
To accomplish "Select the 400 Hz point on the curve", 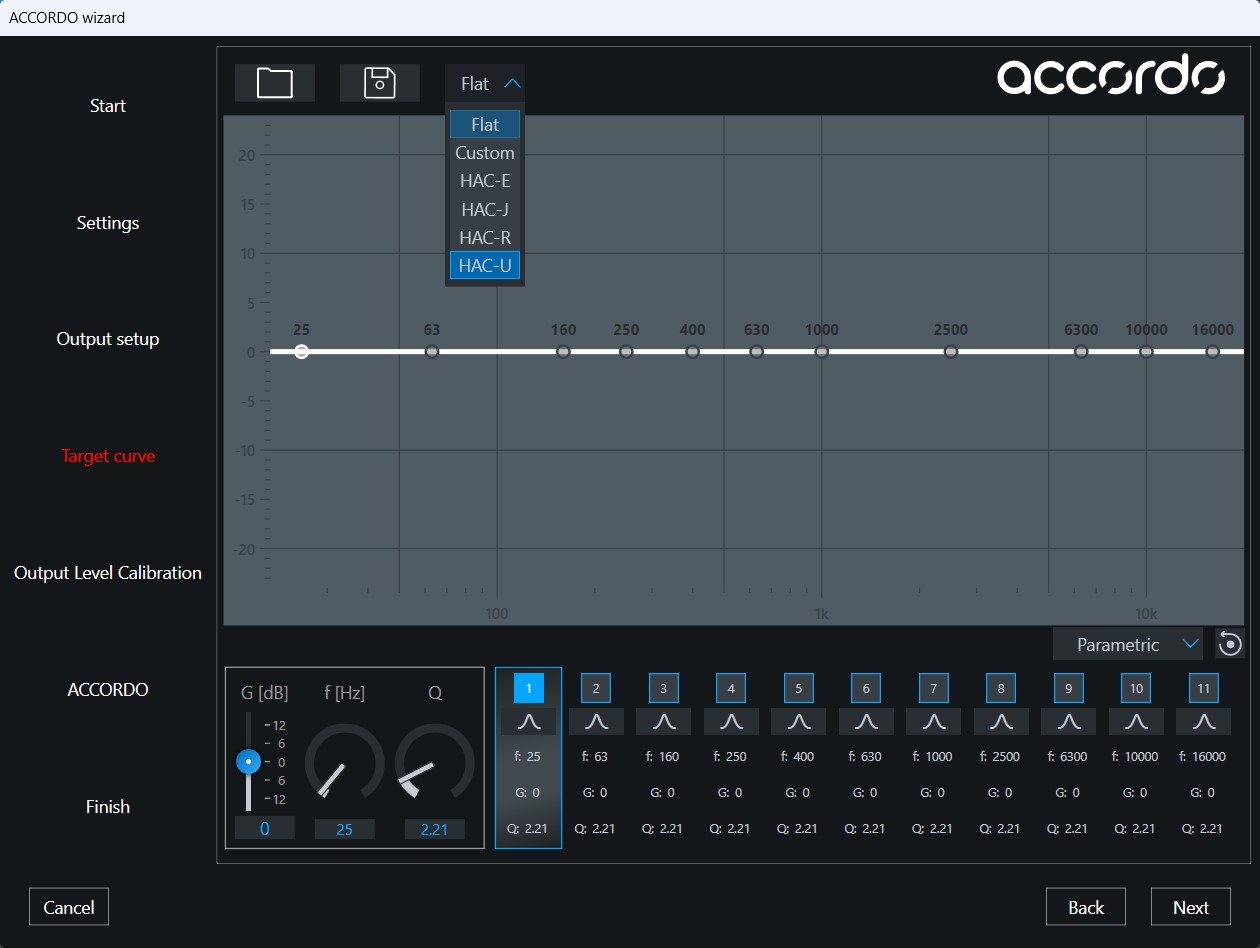I will (x=692, y=352).
